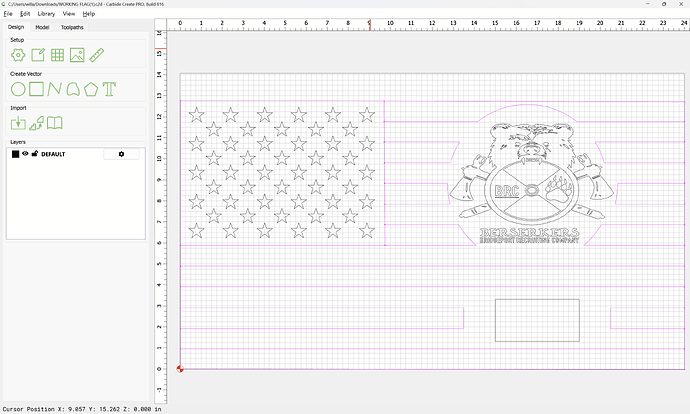Viewport: 690px width, 414px height.
Task: Select the empty rectangle vector below logo
Action: [x=537, y=320]
